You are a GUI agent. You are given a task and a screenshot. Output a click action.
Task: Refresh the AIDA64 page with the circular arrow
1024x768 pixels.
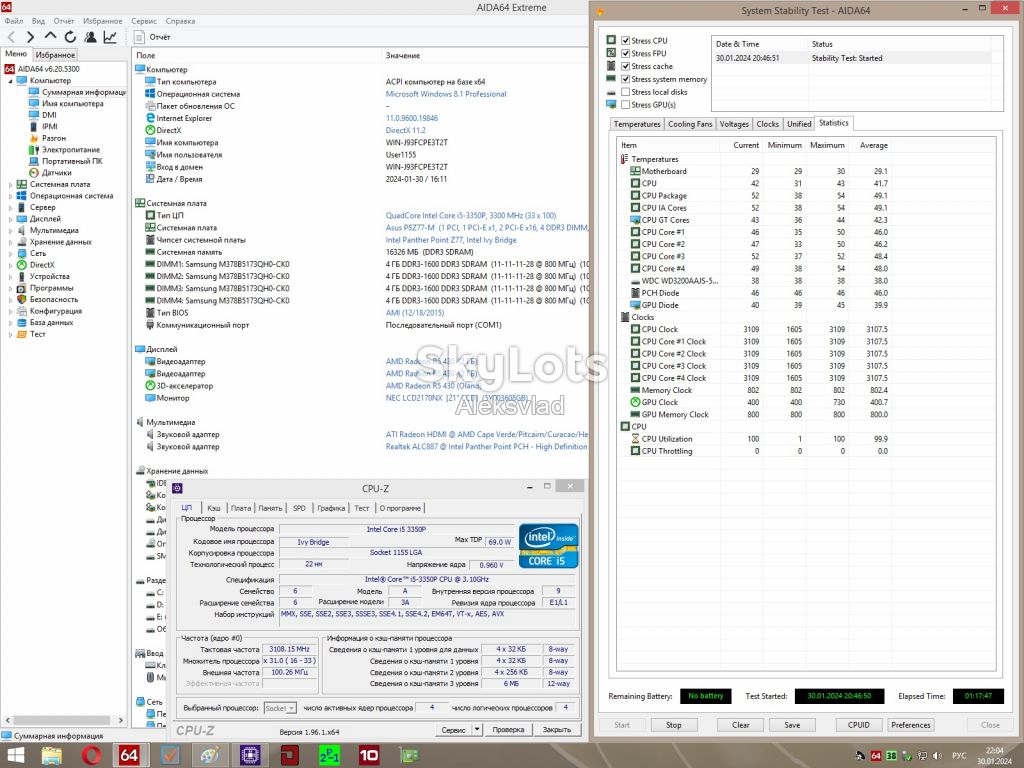pos(70,37)
